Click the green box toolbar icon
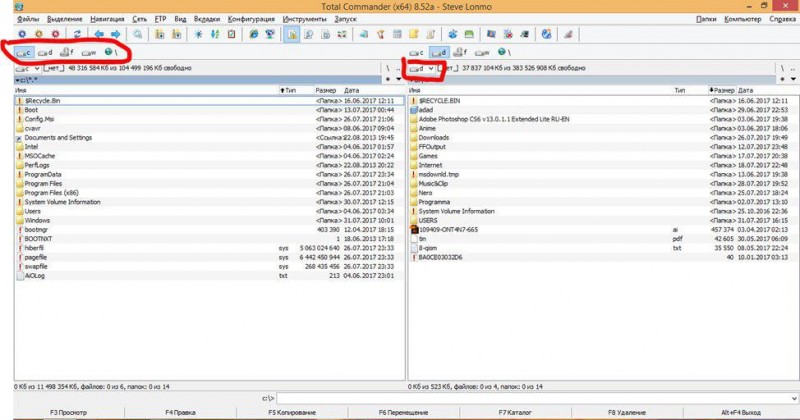 [x=469, y=34]
